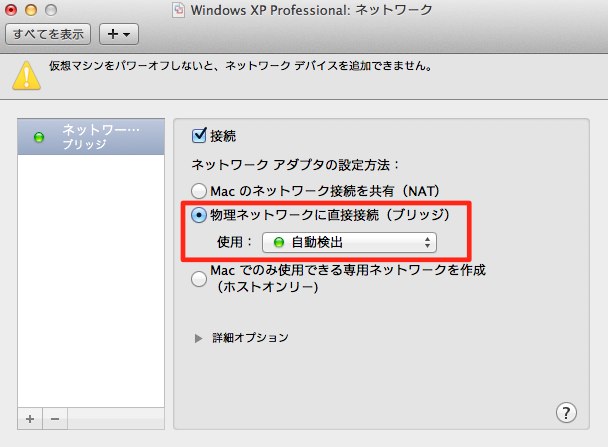Select Mac のネットワーク接続を共有 (NAT) option
Viewport: 608px width, 447px height.
click(x=199, y=191)
